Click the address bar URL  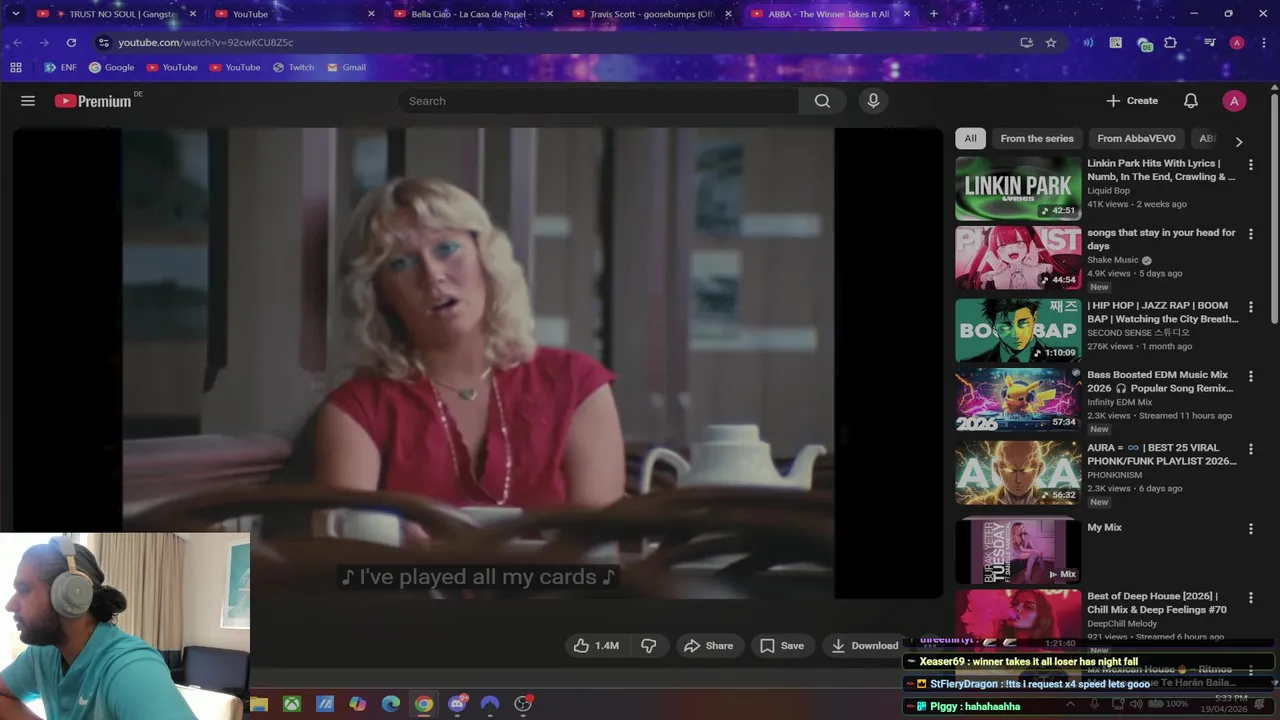pyautogui.click(x=206, y=43)
